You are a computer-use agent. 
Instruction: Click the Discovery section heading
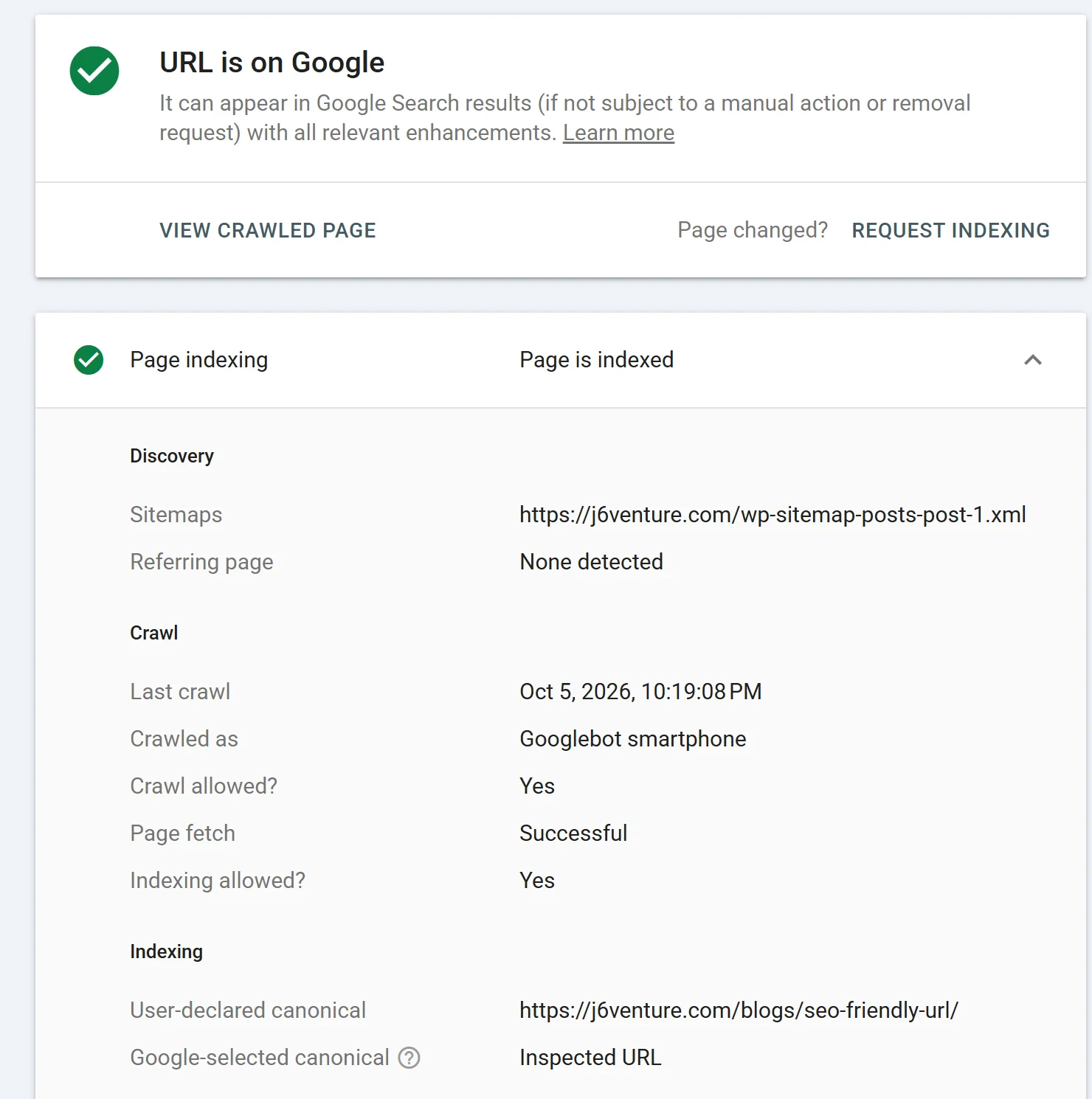pyautogui.click(x=172, y=456)
